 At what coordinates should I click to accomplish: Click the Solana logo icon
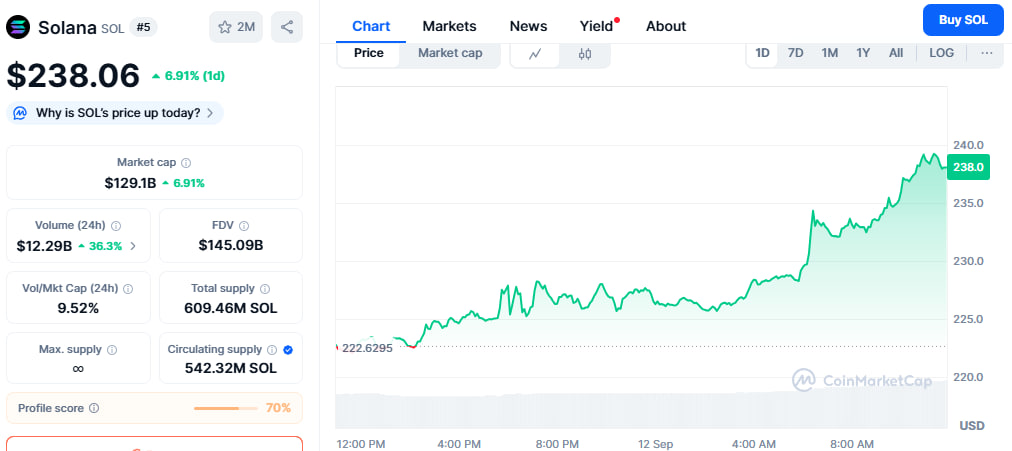(19, 27)
